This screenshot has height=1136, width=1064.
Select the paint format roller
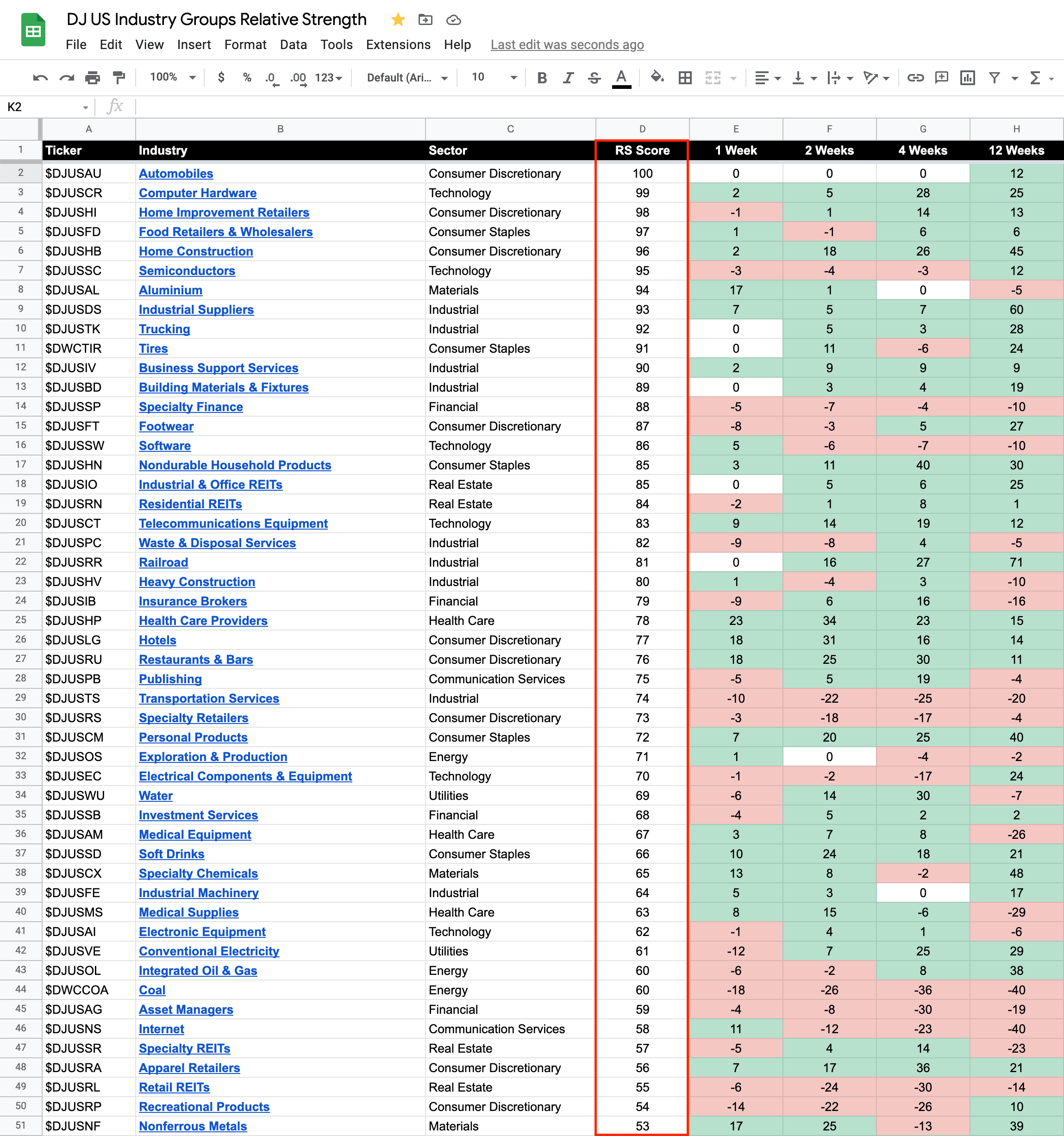[x=119, y=78]
